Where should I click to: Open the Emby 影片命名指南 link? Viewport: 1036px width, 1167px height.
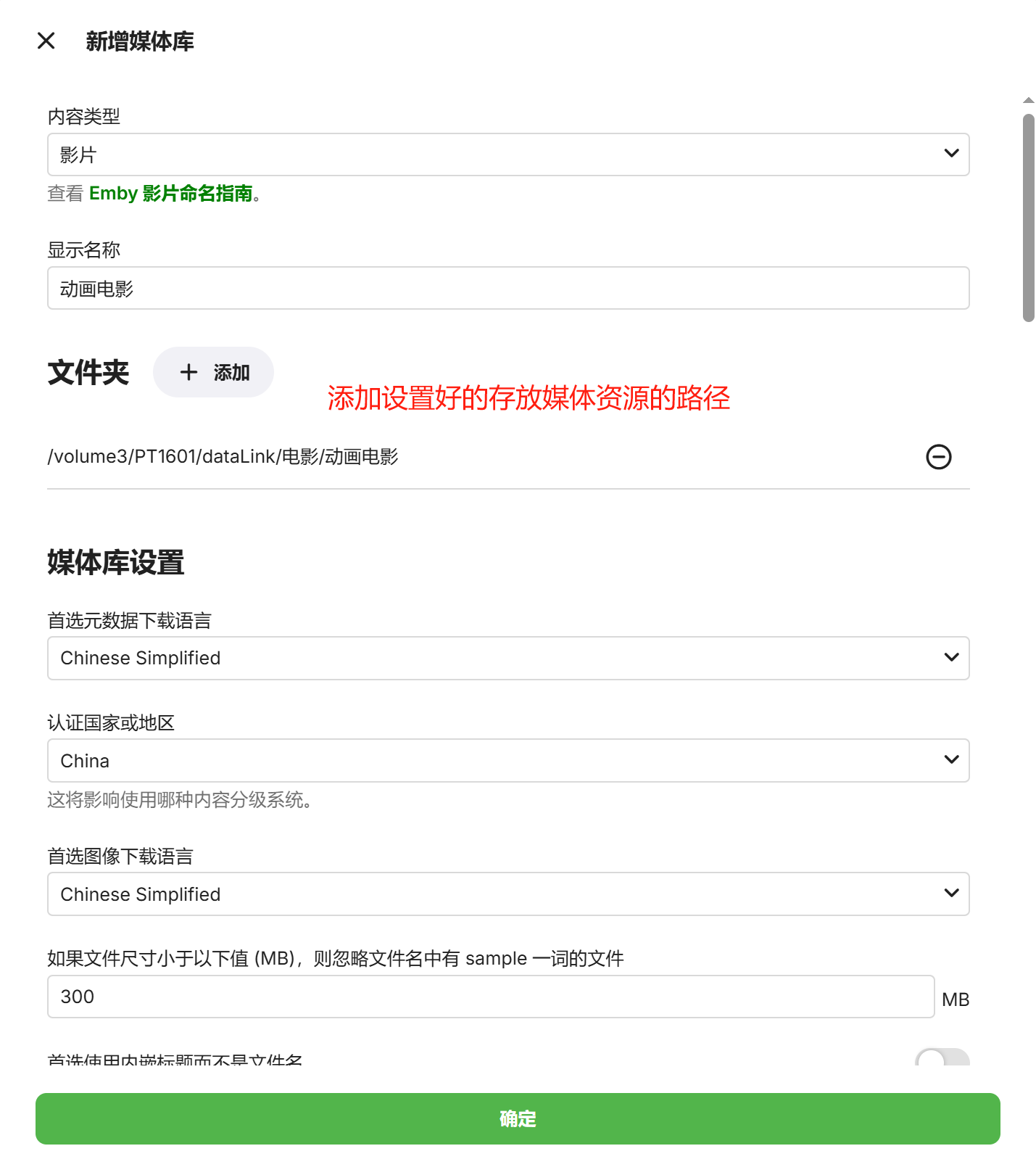coord(170,194)
